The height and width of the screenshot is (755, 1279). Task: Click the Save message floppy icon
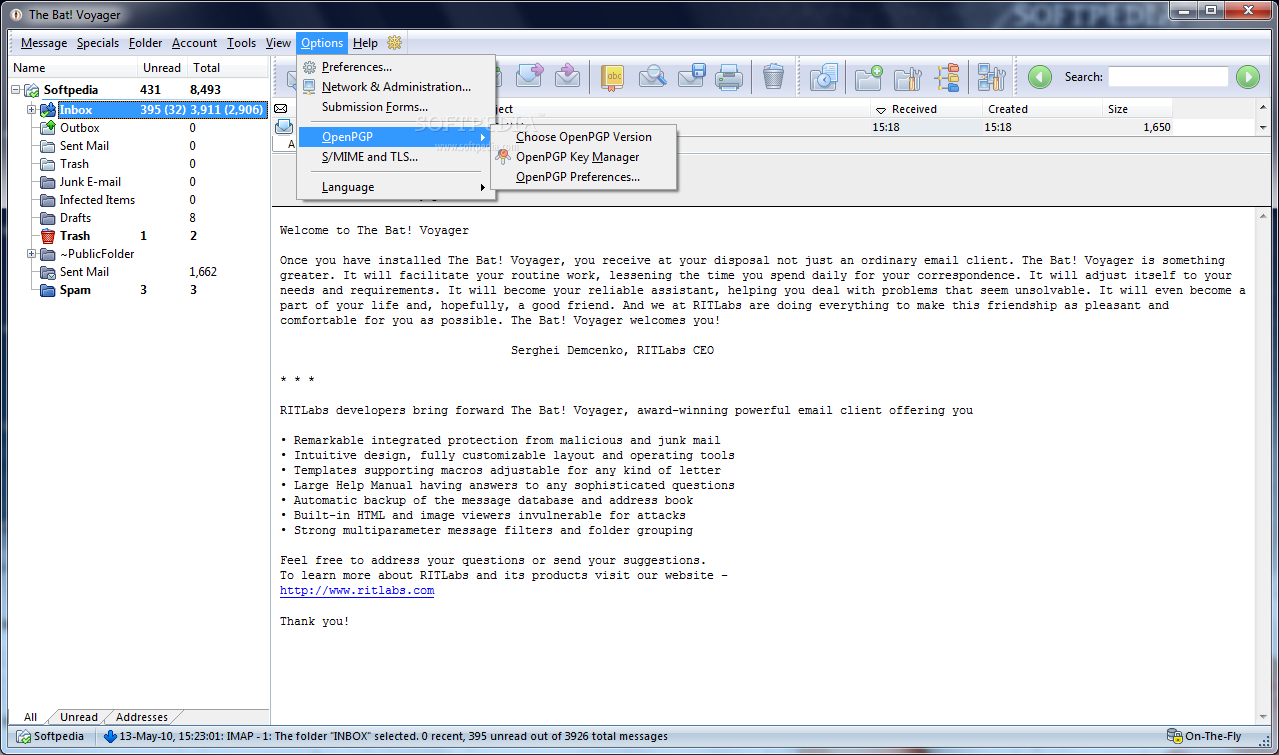point(692,76)
